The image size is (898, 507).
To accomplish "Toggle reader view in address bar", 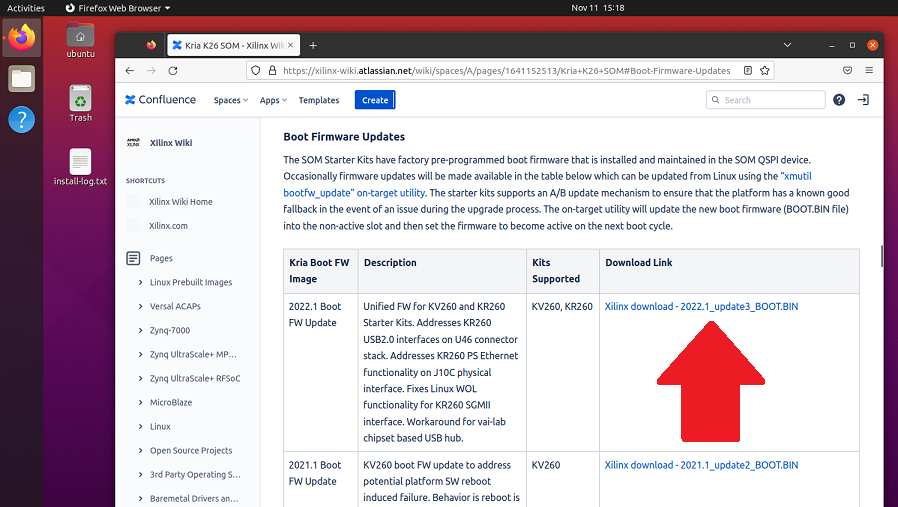I will click(x=747, y=70).
